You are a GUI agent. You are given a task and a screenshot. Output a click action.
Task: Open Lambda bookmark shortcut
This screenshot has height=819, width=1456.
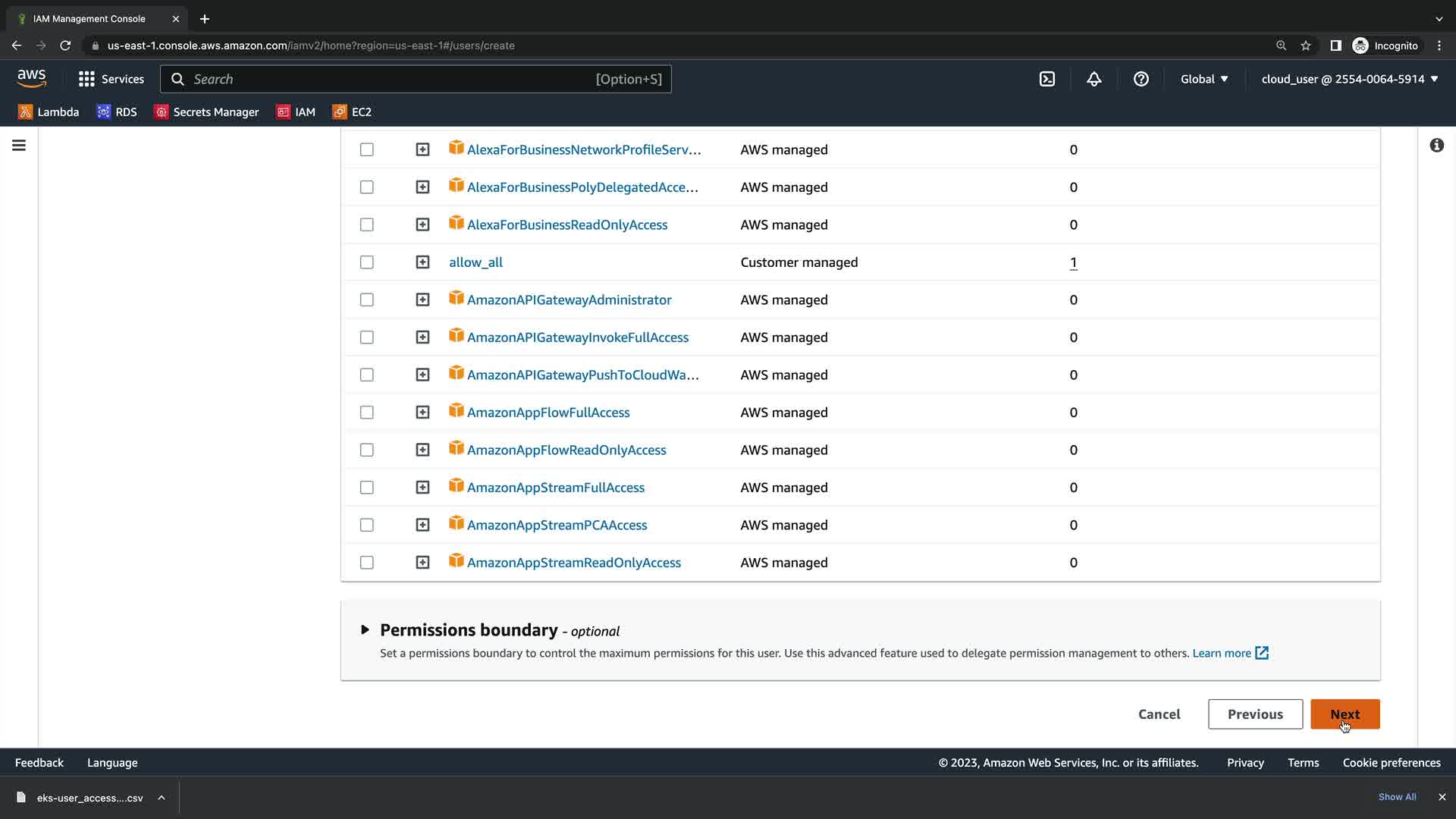pos(49,111)
